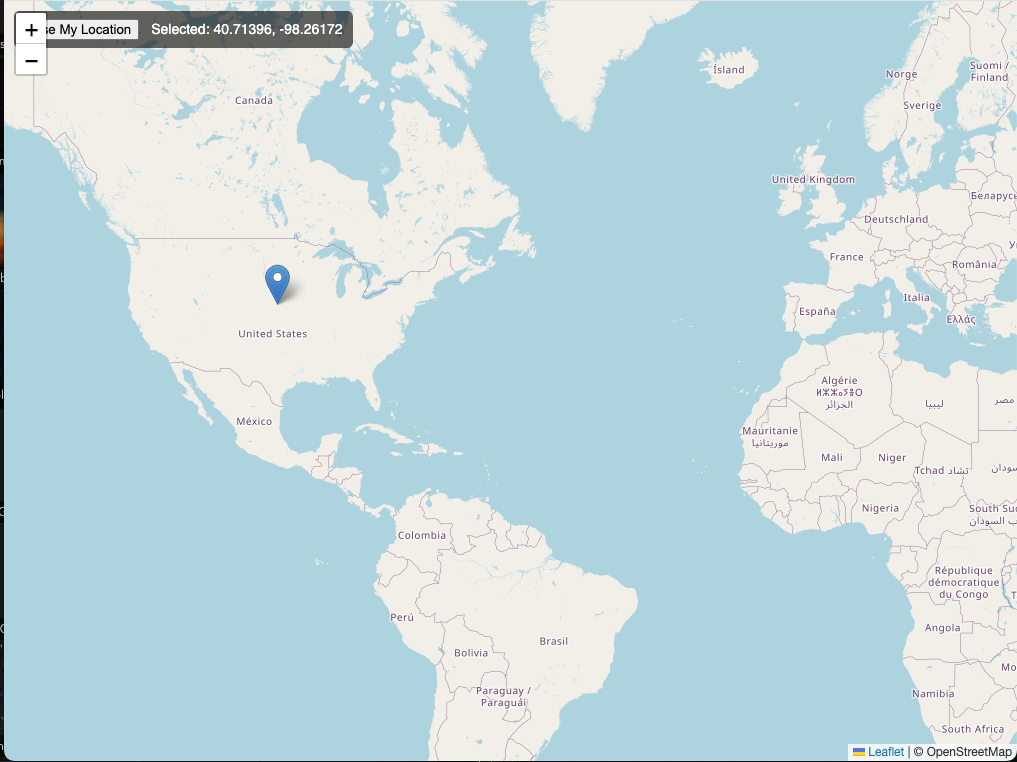Click the Ísland label on the map

[x=729, y=69]
